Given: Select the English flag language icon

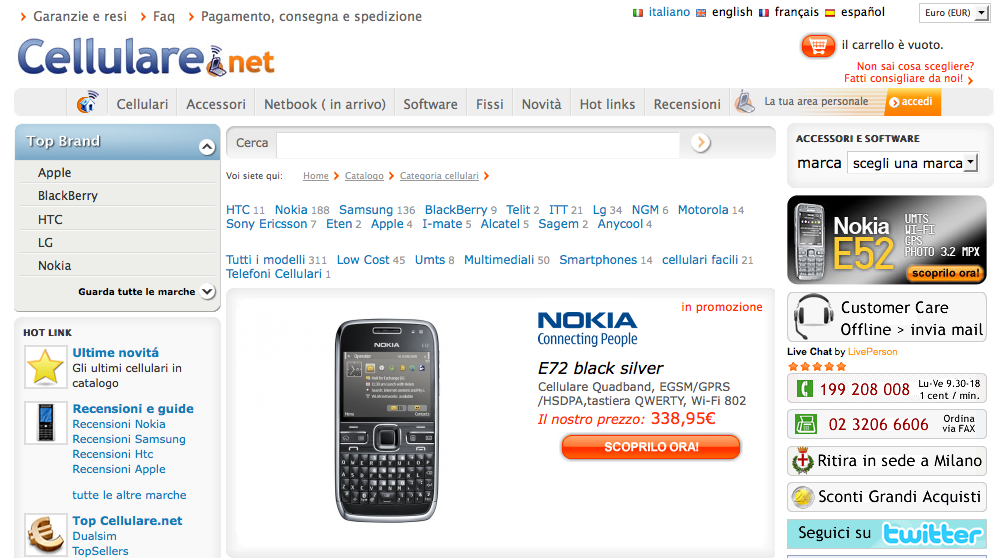Looking at the screenshot, I should click(x=701, y=13).
